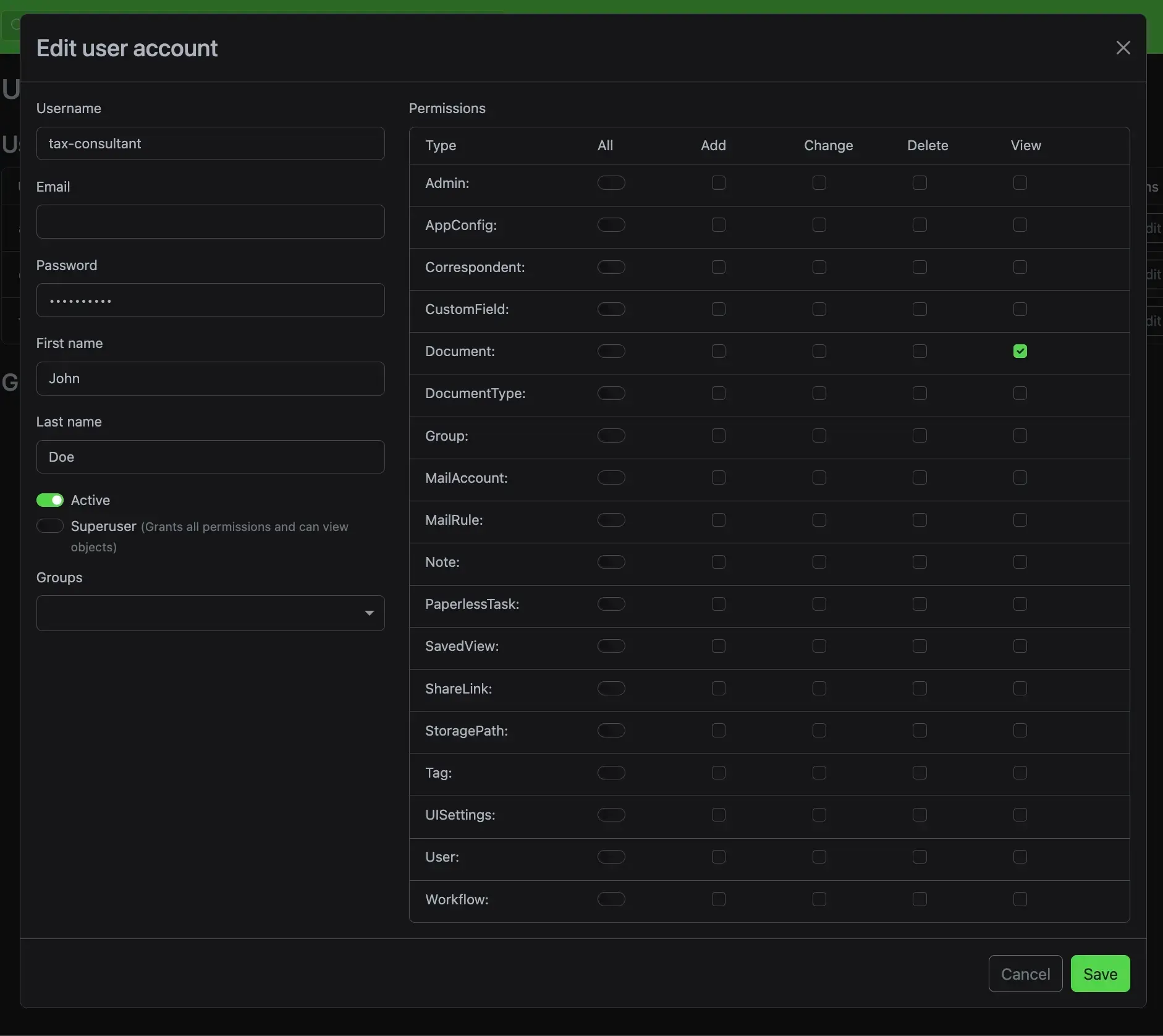The height and width of the screenshot is (1036, 1163).
Task: Check Delete permission for Admin
Action: pos(920,182)
